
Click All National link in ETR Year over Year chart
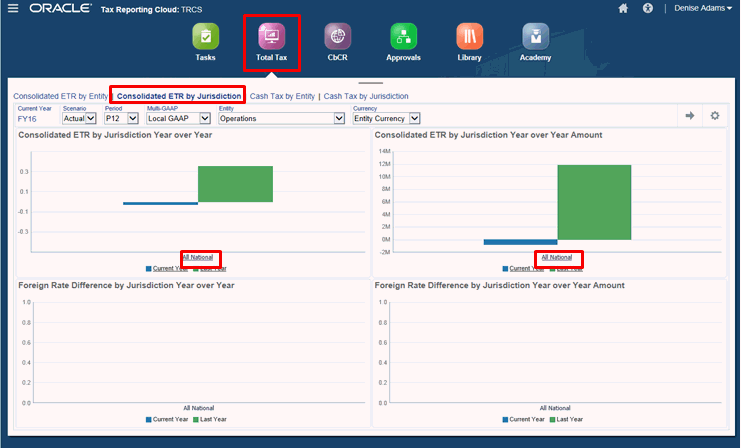pos(198,258)
